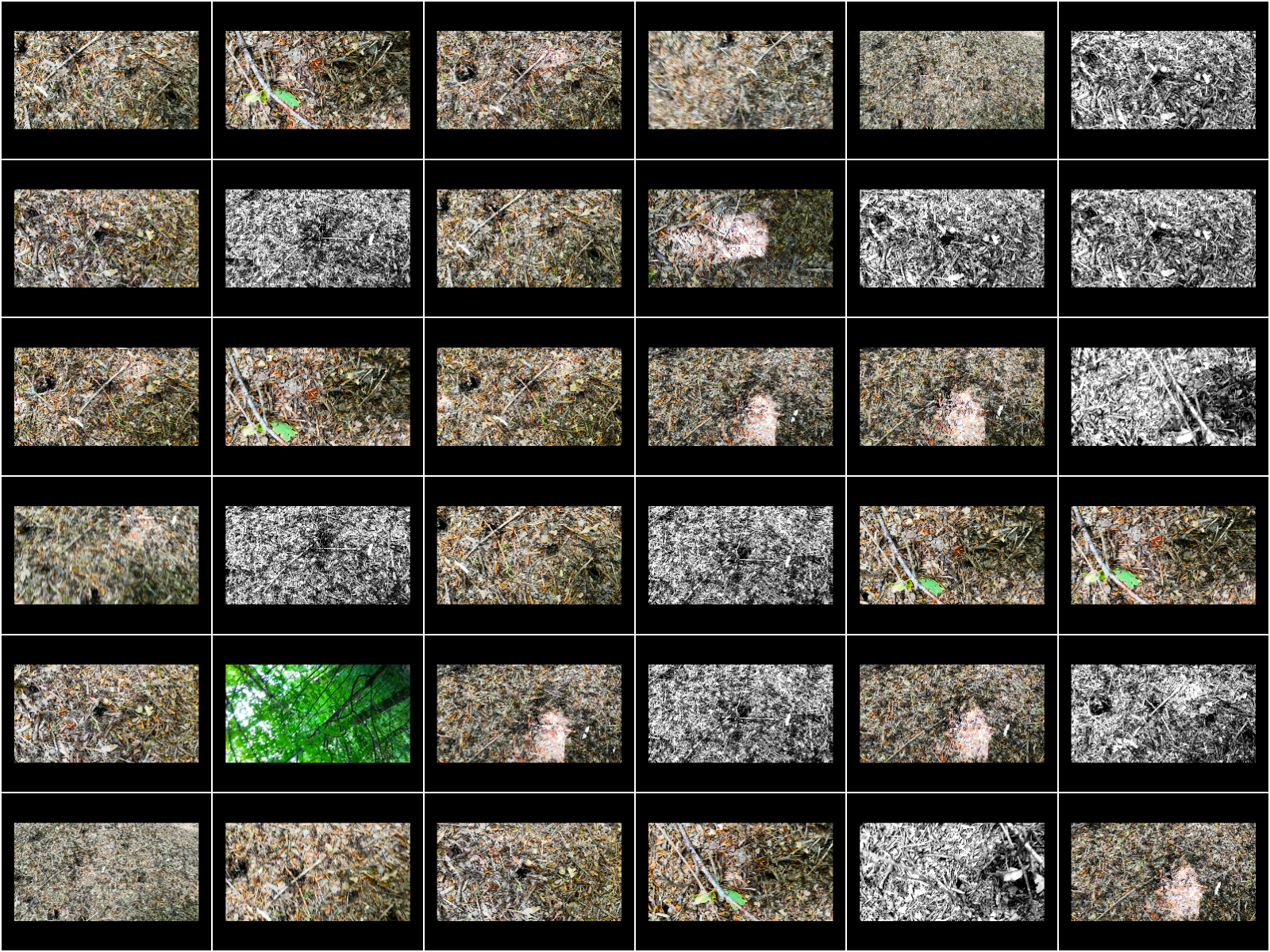Select first thumbnail in the fifth row
This screenshot has height=952, width=1270.
(106, 713)
